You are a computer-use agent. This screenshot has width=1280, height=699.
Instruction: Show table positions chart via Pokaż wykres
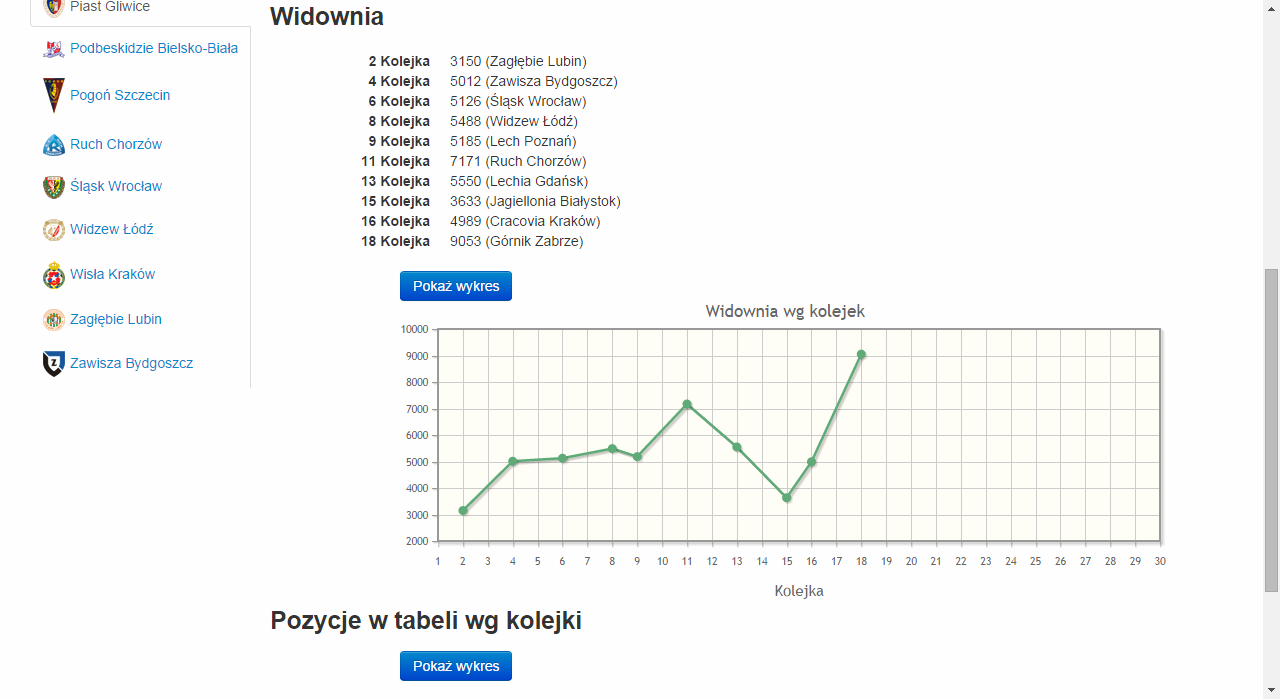point(455,666)
